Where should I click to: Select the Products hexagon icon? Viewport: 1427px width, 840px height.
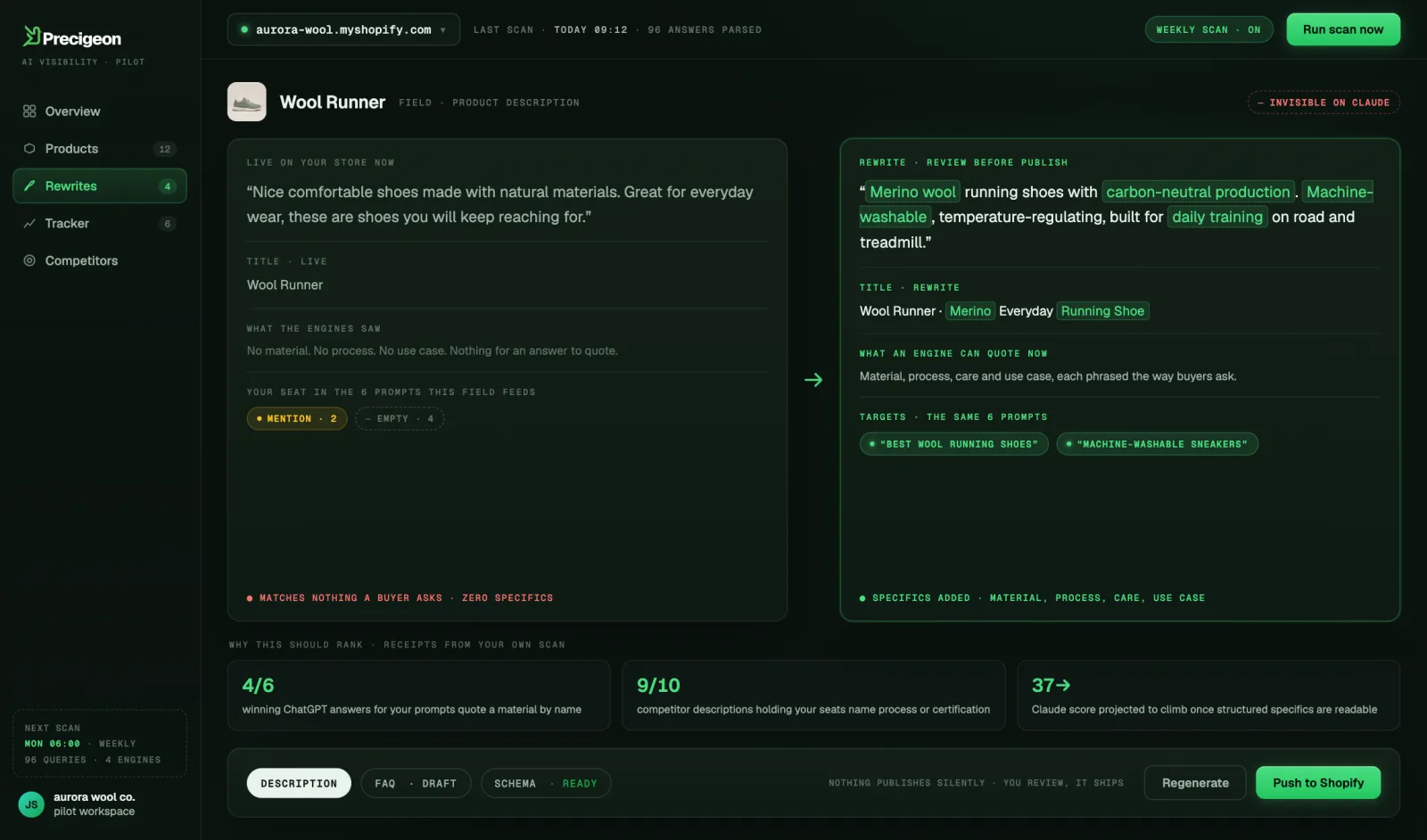point(29,149)
